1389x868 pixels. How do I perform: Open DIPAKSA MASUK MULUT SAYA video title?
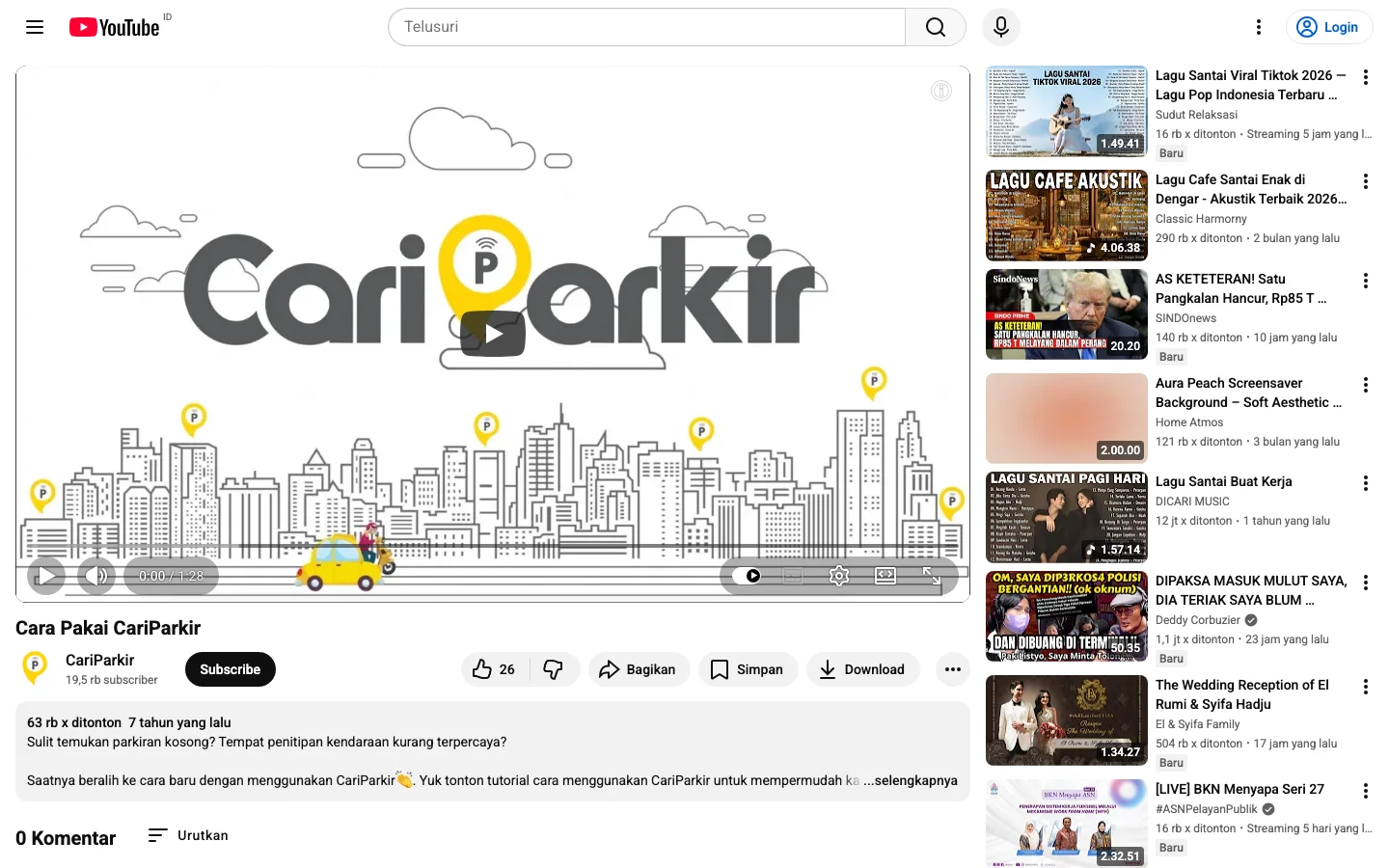(1251, 590)
